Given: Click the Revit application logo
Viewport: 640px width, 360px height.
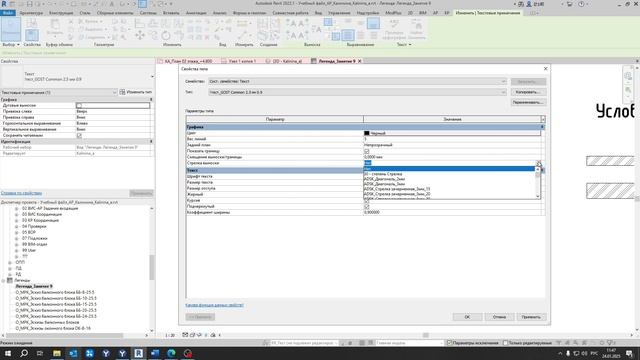Looking at the screenshot, I should tap(4, 4).
